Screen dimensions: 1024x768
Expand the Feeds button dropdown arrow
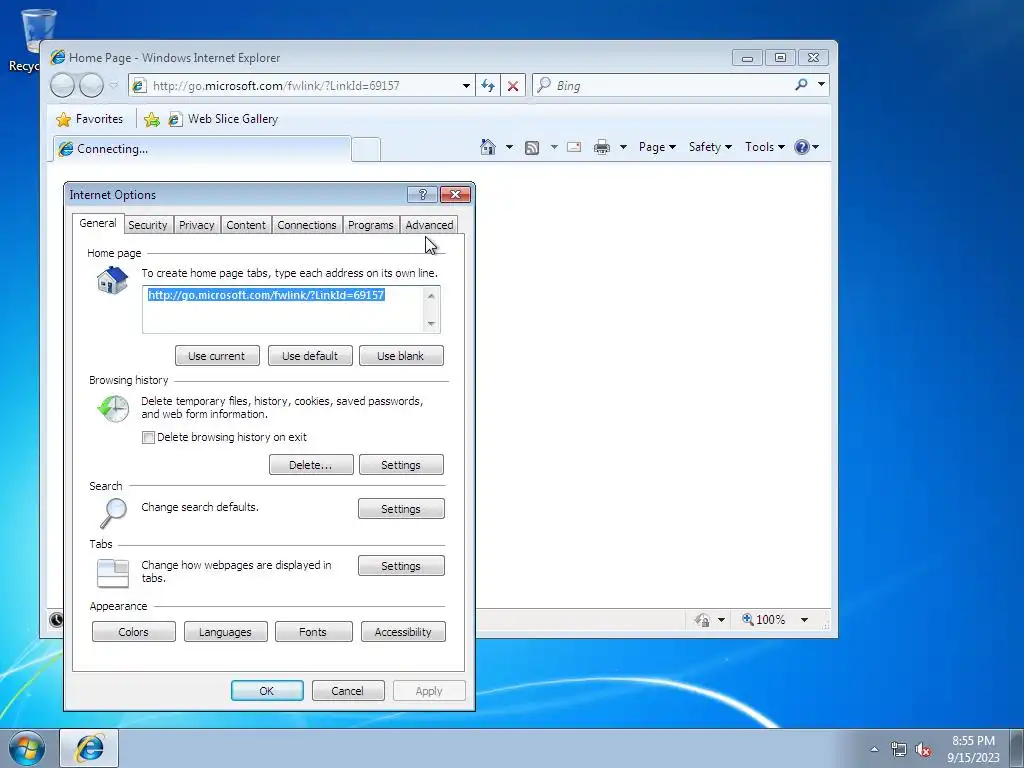pyautogui.click(x=554, y=147)
